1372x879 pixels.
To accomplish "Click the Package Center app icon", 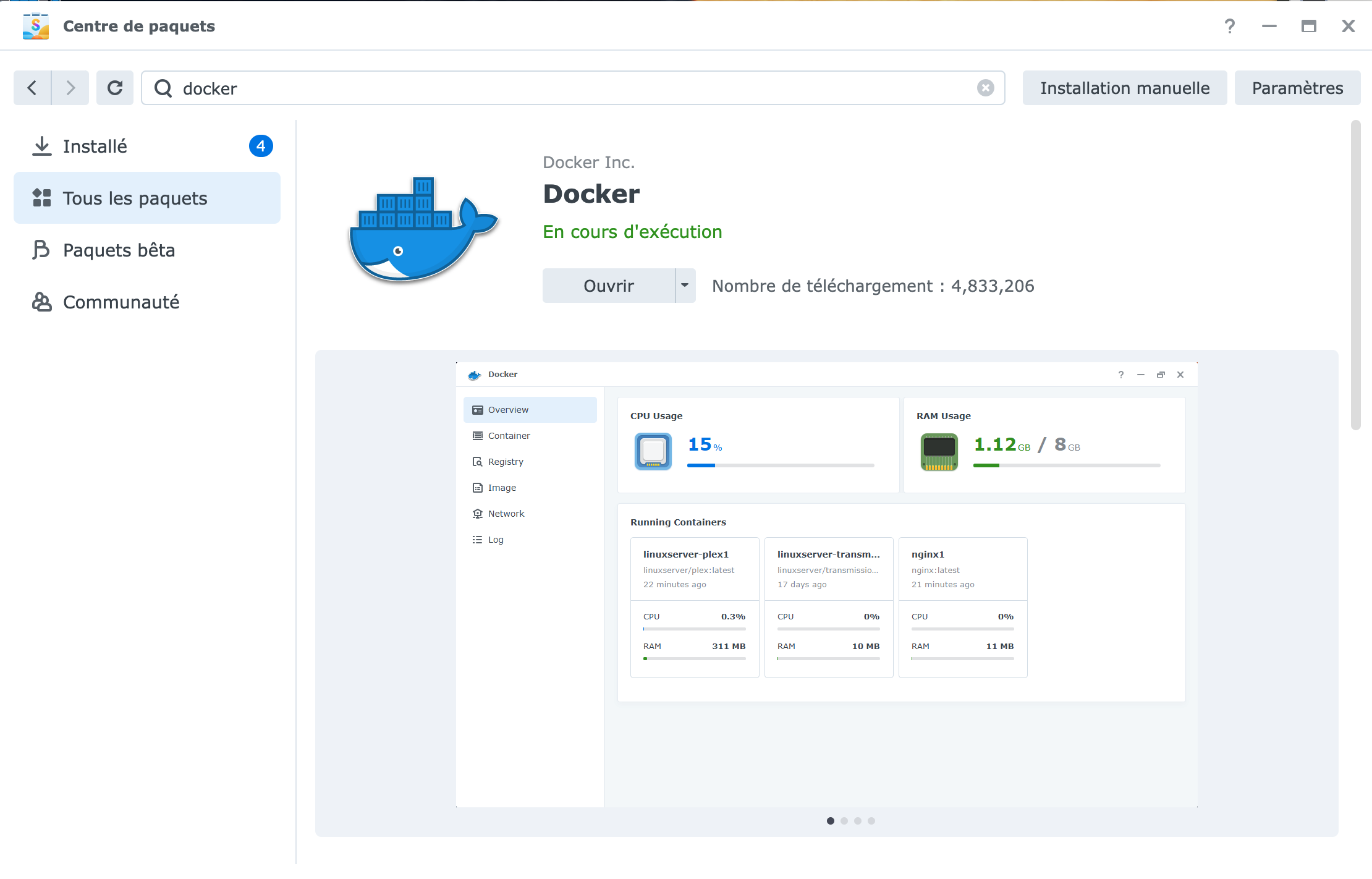I will (x=36, y=26).
